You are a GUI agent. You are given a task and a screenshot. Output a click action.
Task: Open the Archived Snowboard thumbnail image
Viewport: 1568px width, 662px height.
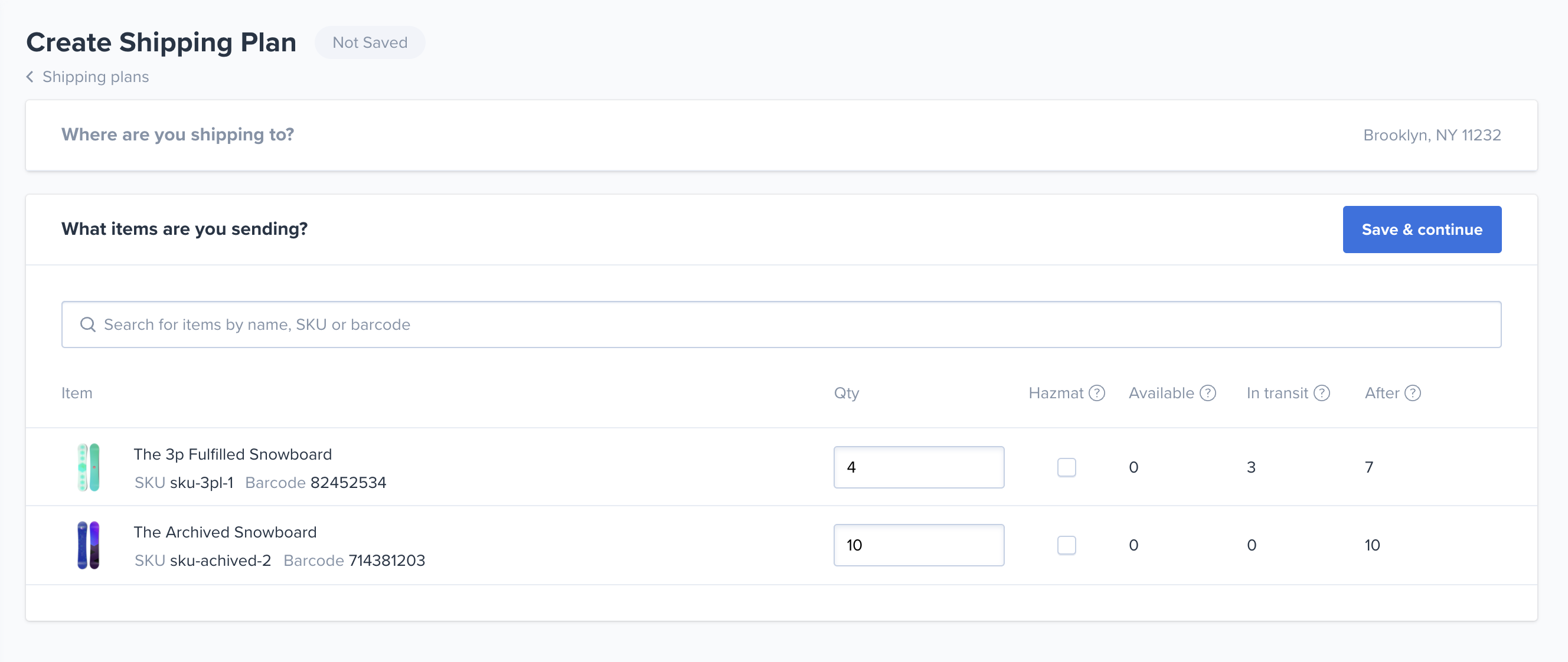pos(89,545)
